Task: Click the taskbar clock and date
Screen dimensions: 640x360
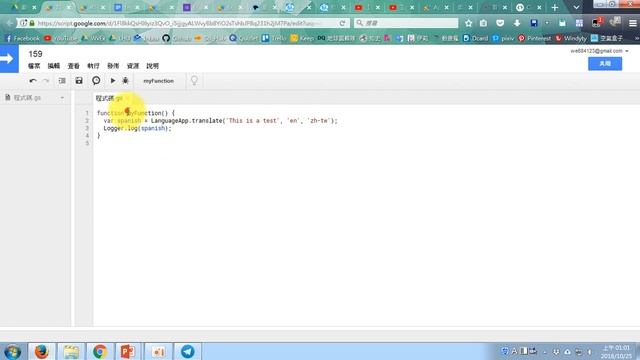Action: (616, 352)
